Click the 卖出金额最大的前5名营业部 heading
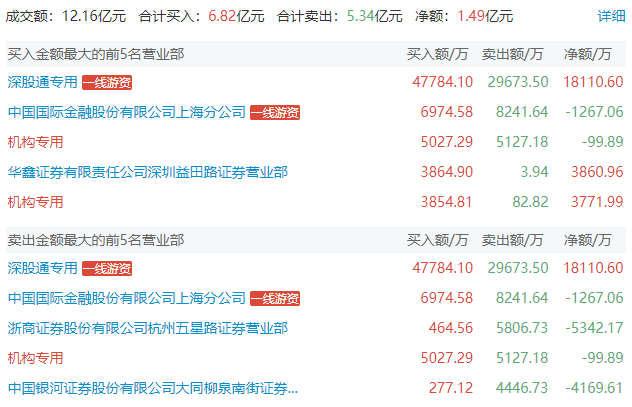 [x=96, y=240]
